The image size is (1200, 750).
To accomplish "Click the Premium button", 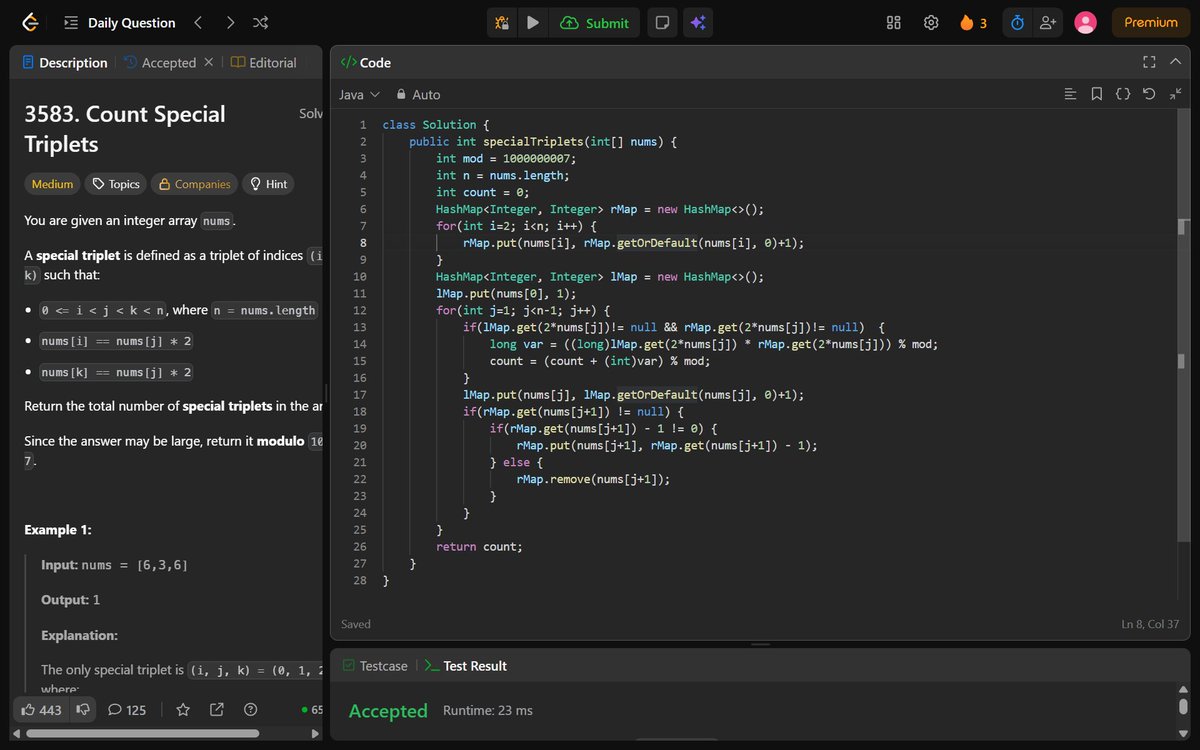I will click(1151, 22).
